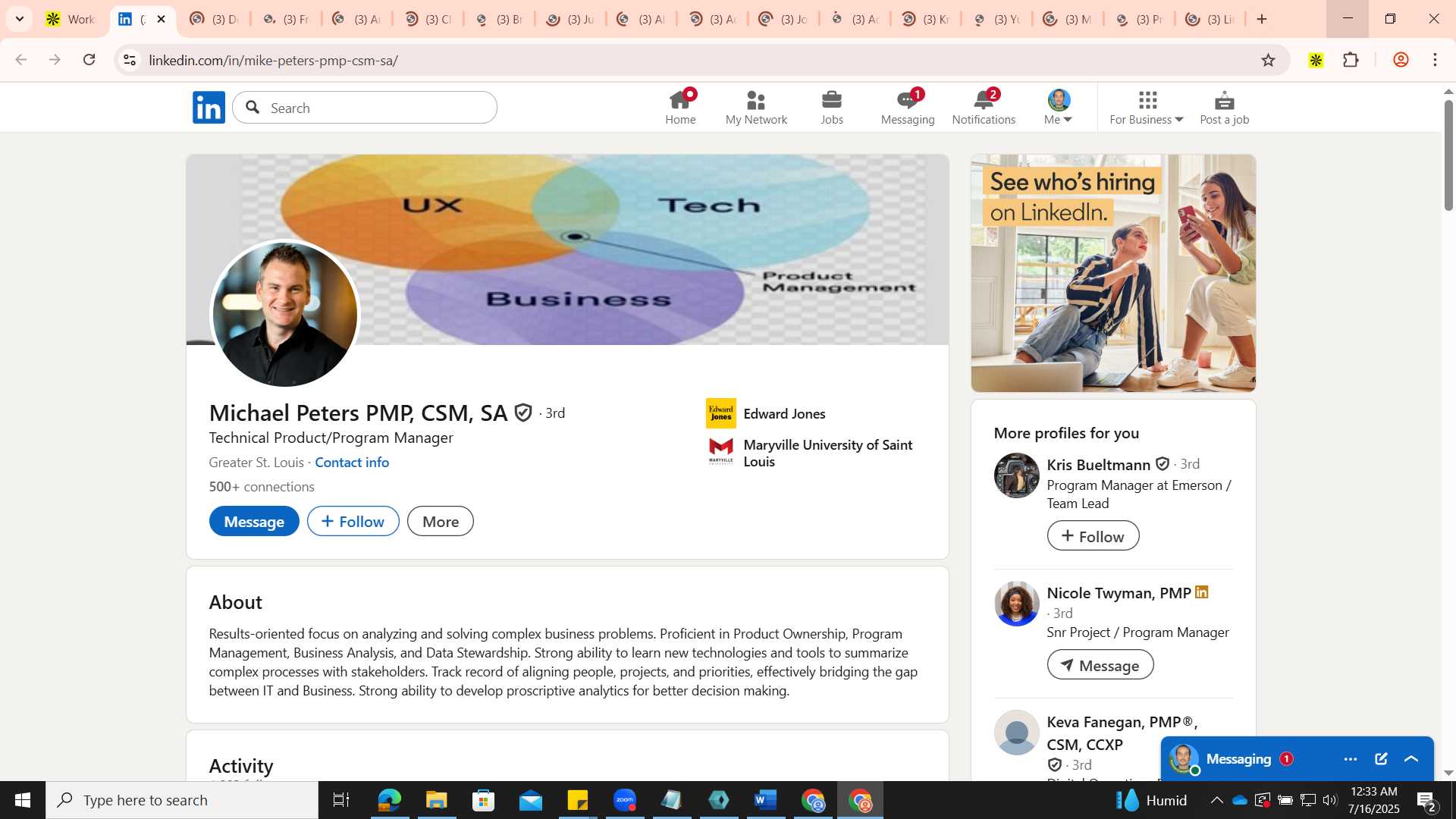Expand the For Business menu

[1147, 107]
